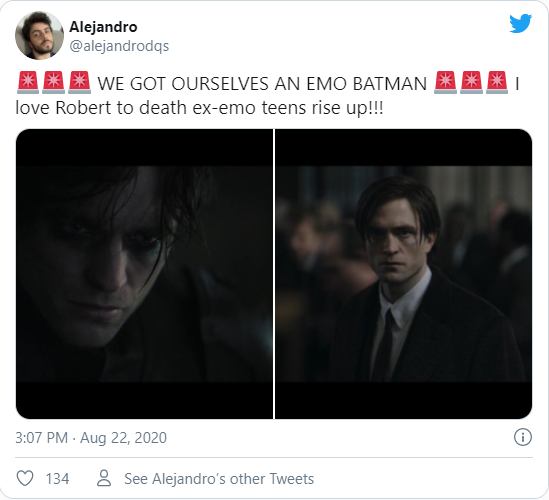Open the @alejandrodqs handle link

[119, 46]
